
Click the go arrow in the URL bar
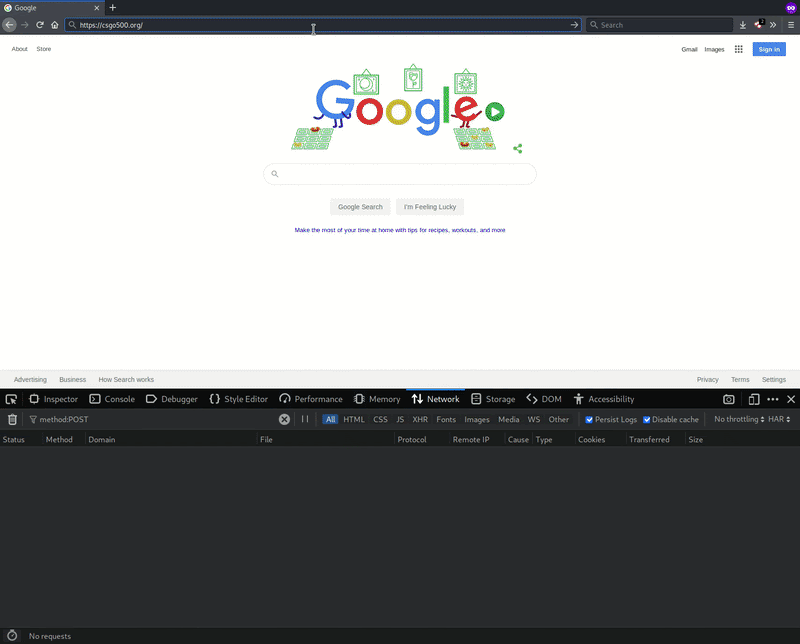tap(574, 24)
